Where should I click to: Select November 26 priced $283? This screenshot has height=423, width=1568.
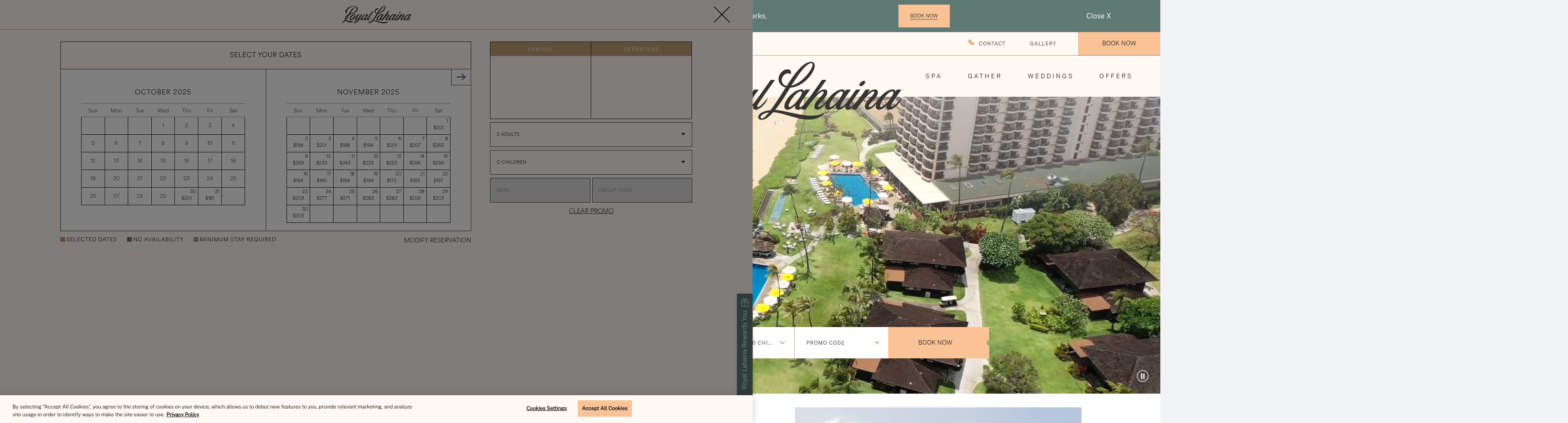point(368,196)
